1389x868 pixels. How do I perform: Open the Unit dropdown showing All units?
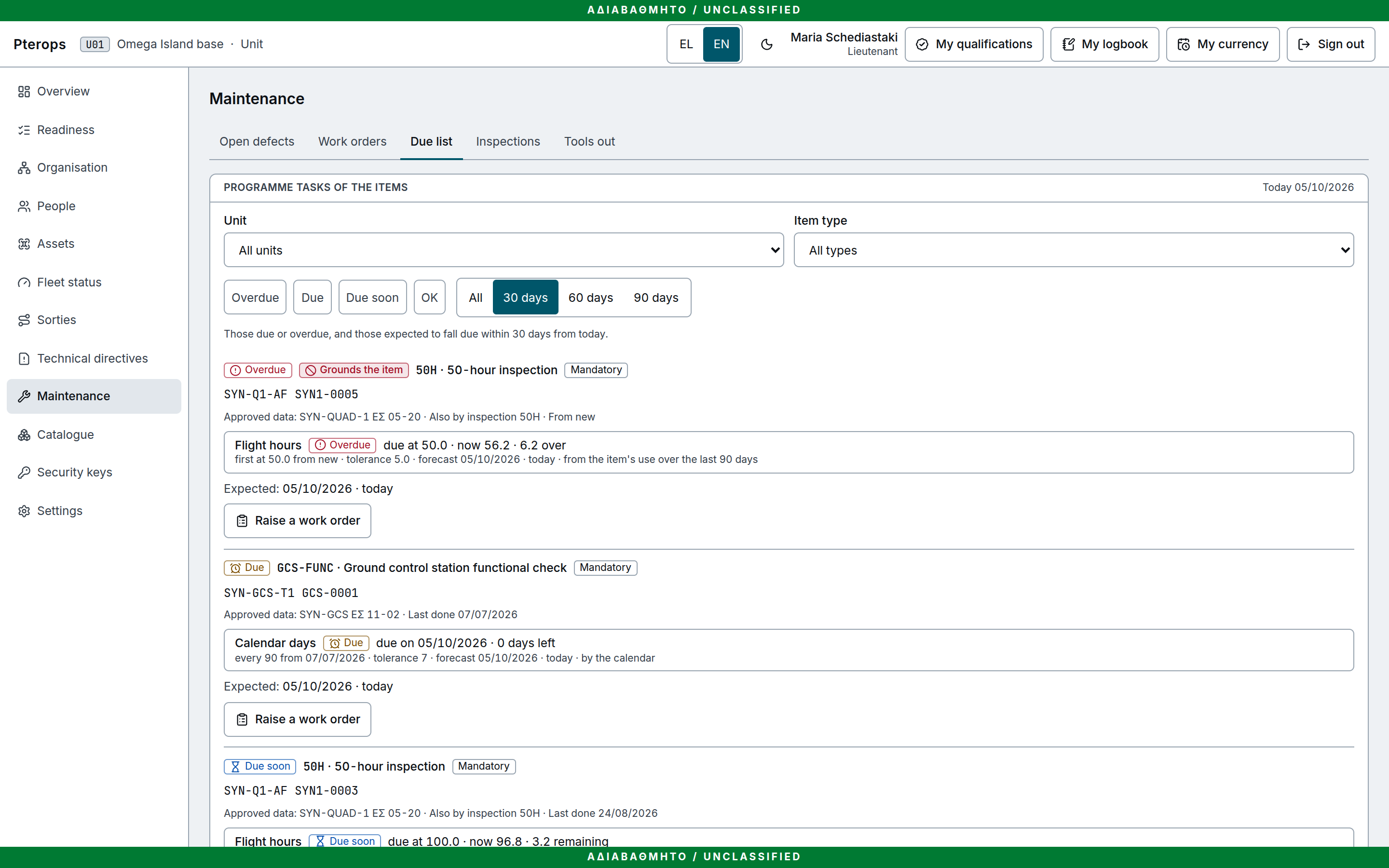point(504,250)
